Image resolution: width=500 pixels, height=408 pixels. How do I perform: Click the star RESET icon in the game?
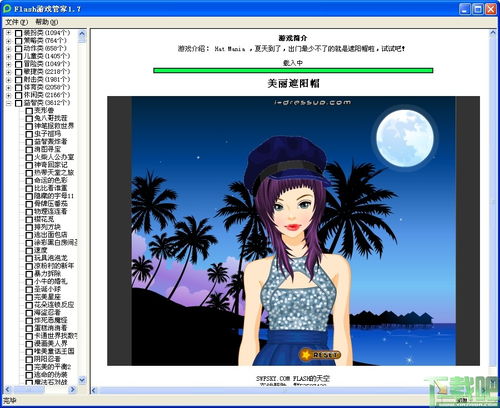point(305,355)
